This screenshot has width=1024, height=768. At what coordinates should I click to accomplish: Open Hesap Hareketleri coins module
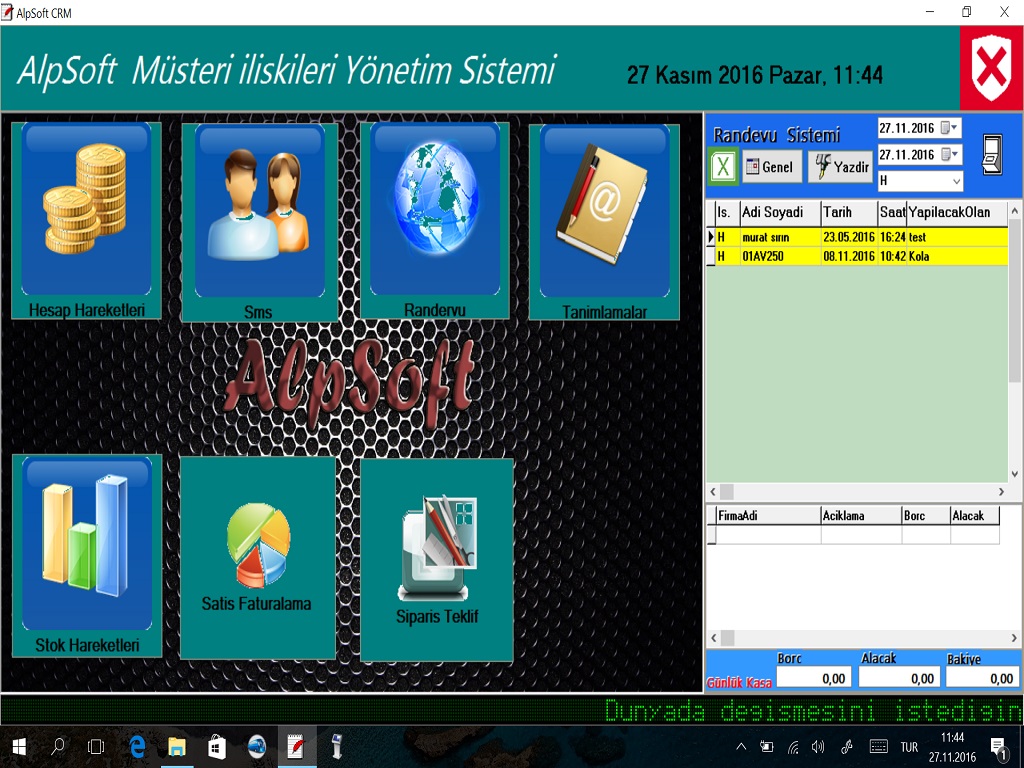[x=86, y=220]
